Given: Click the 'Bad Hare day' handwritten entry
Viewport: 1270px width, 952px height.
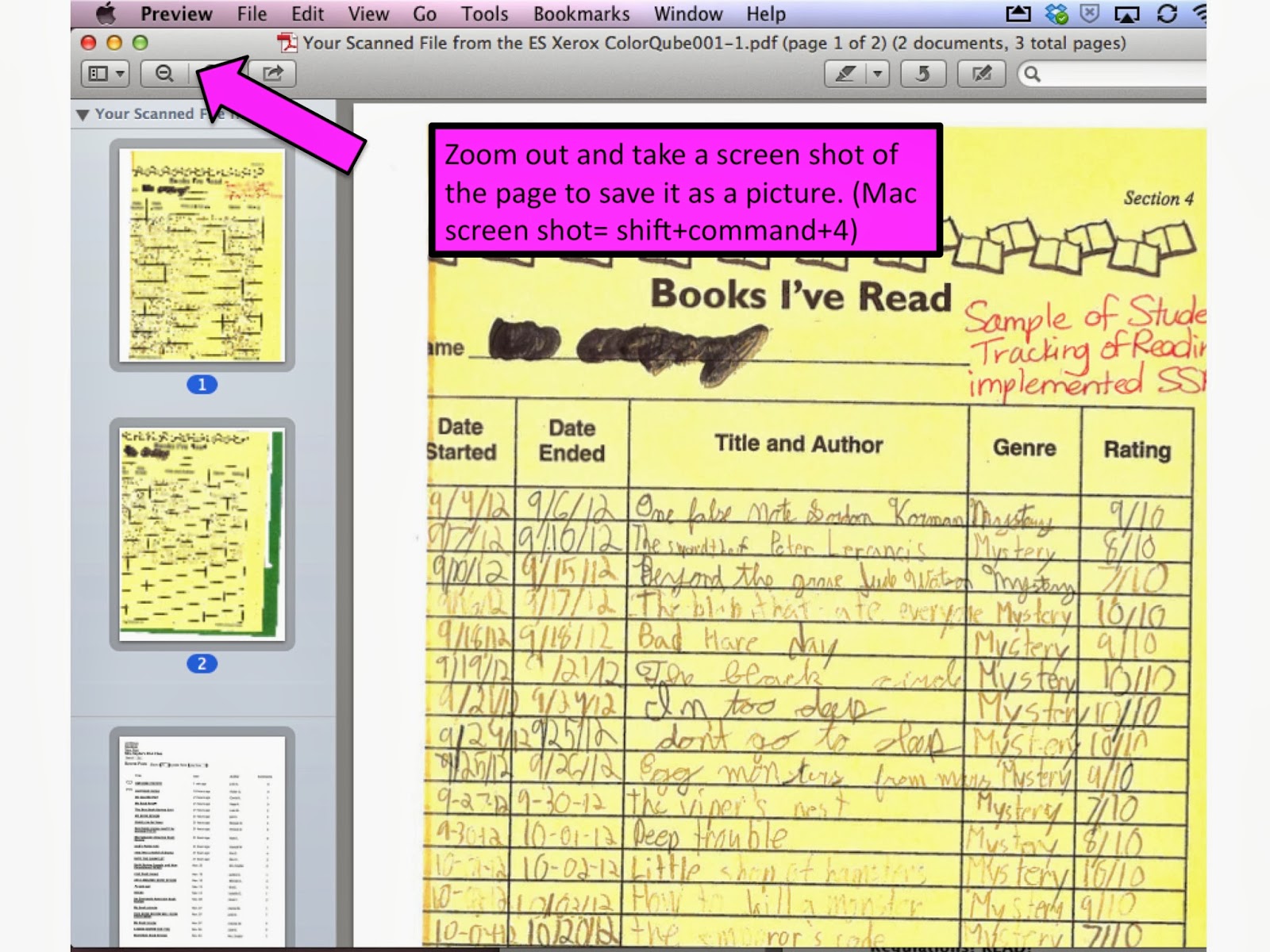Looking at the screenshot, I should point(737,641).
